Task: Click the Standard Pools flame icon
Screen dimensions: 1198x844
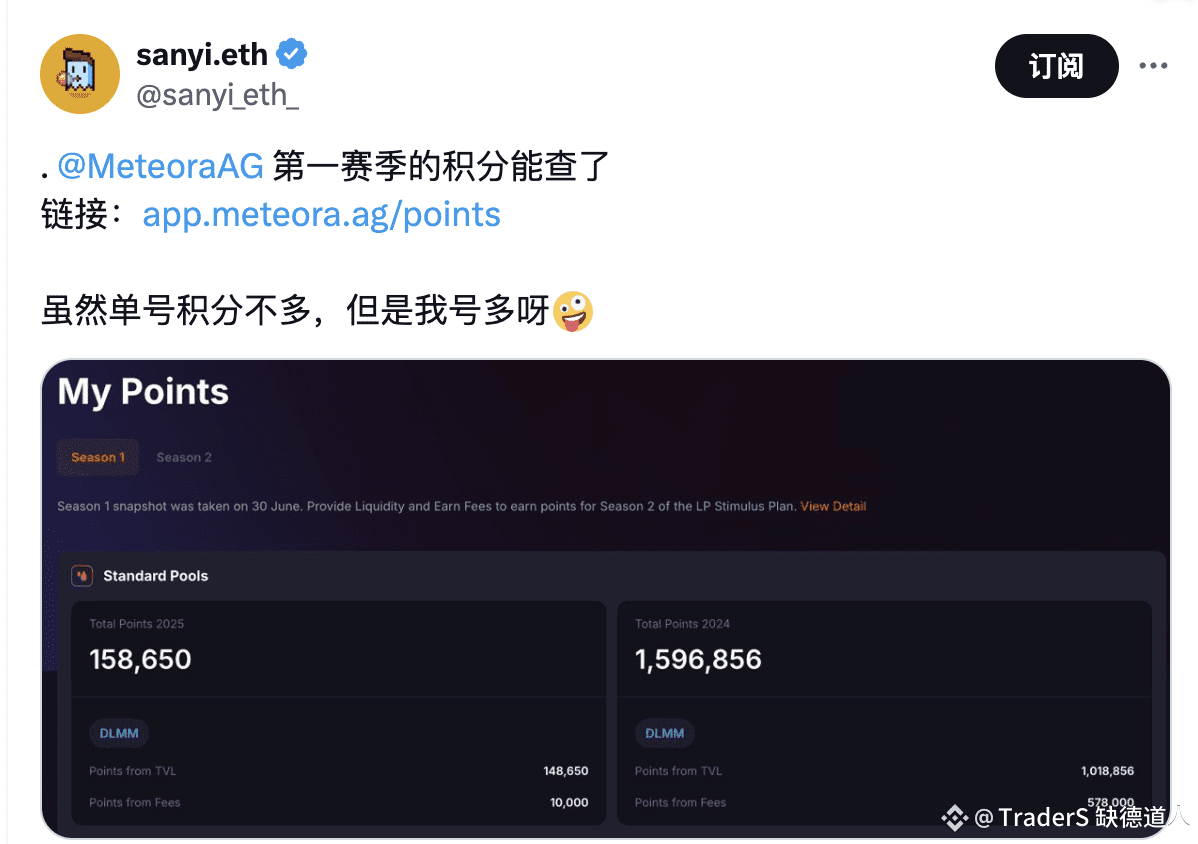Action: [x=82, y=576]
